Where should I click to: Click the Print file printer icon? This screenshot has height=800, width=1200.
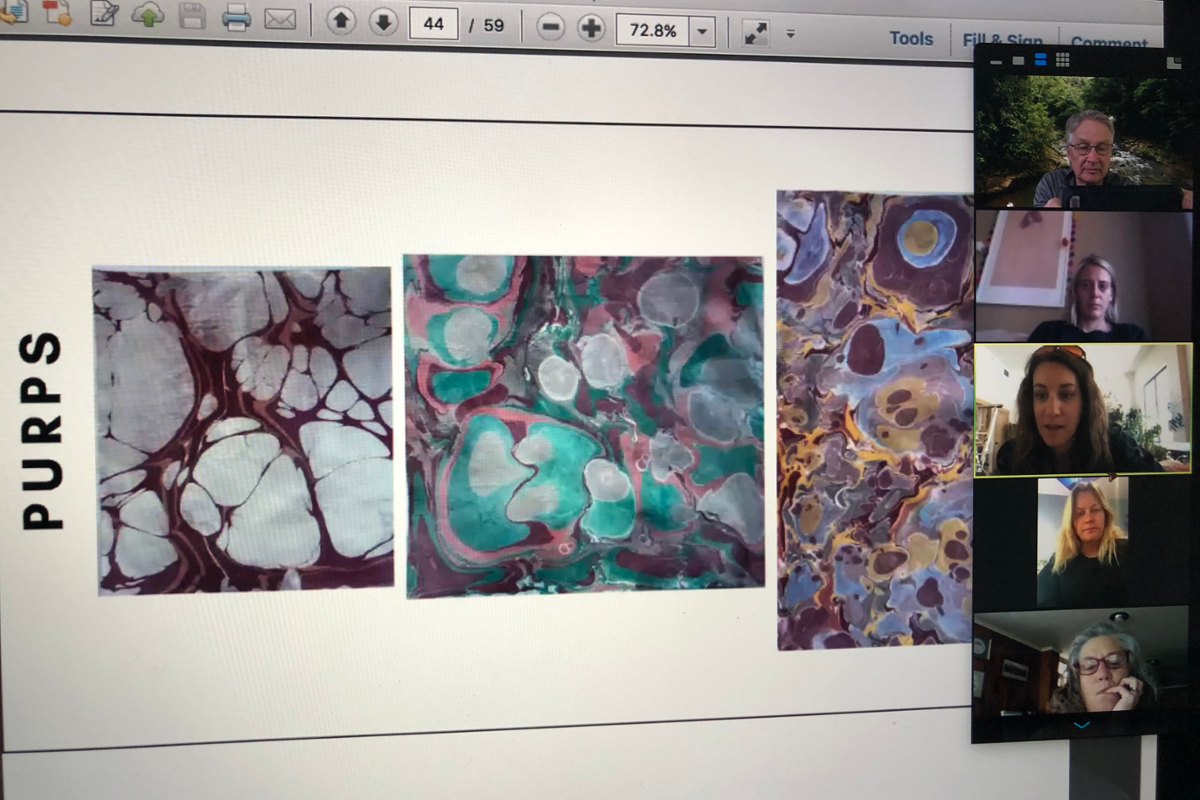236,17
